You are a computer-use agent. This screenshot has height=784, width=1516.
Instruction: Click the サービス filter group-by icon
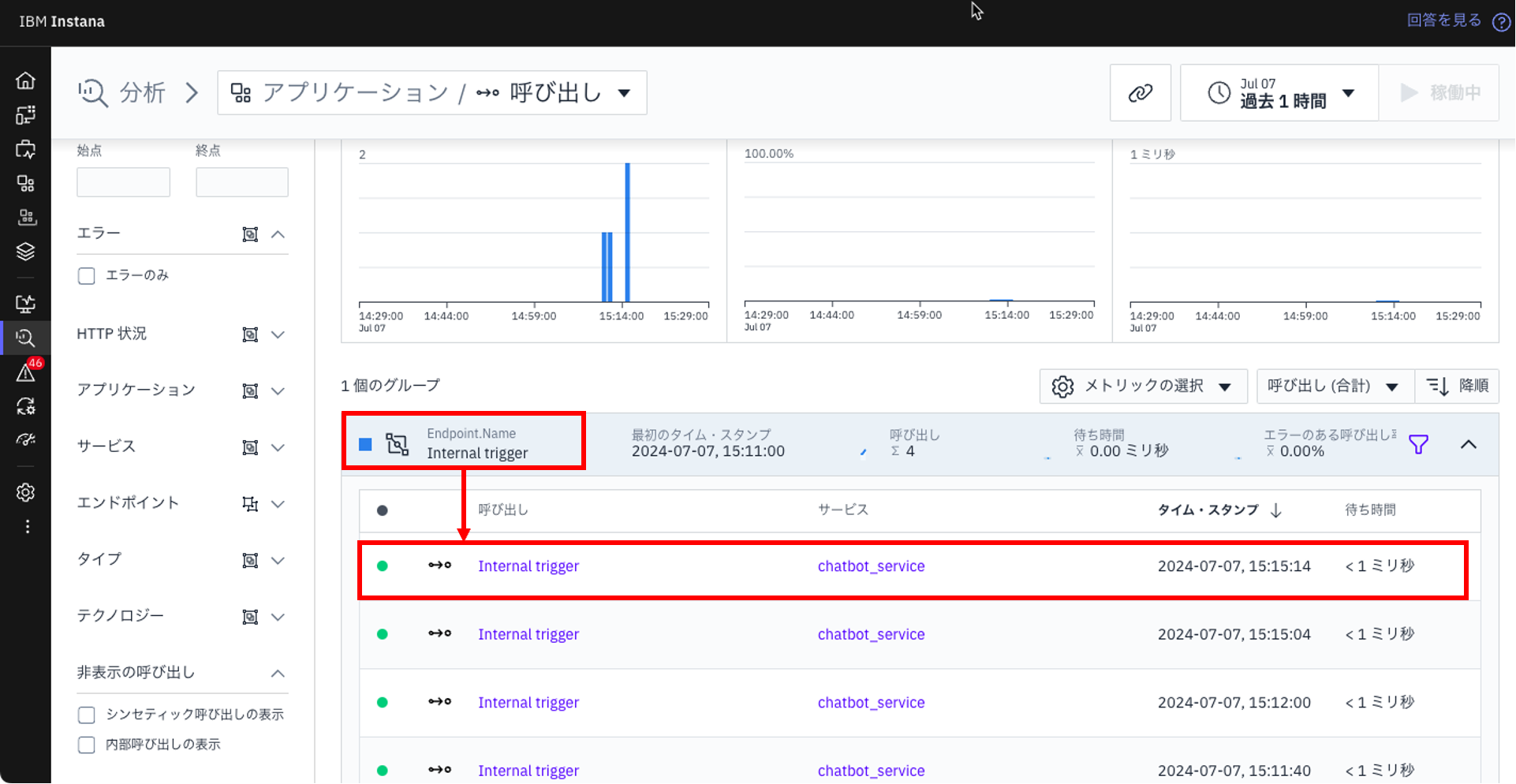click(250, 447)
